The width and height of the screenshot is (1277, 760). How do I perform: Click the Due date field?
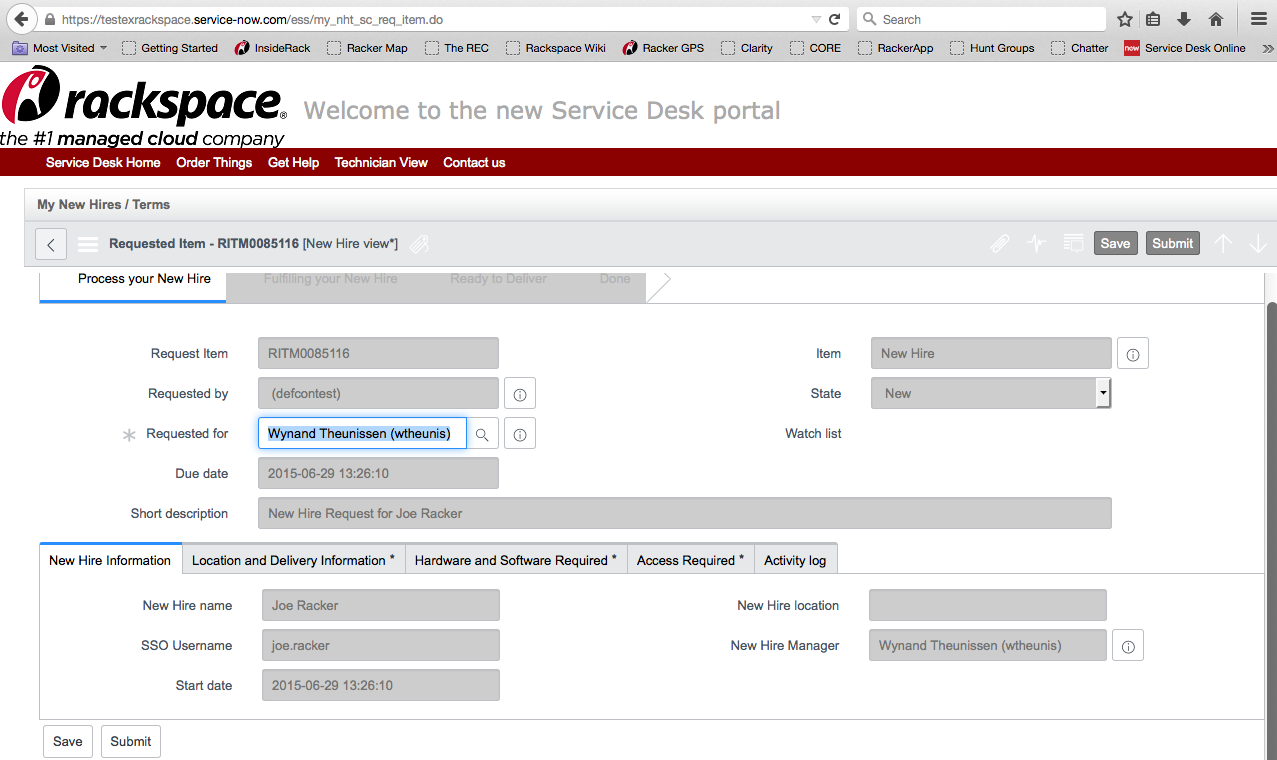tap(378, 473)
